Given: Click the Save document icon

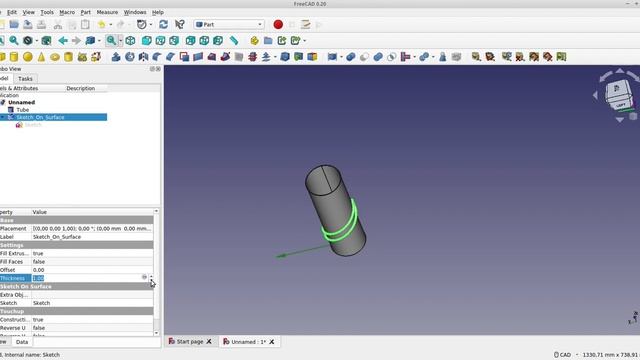Looking at the screenshot, I should (x=28, y=24).
